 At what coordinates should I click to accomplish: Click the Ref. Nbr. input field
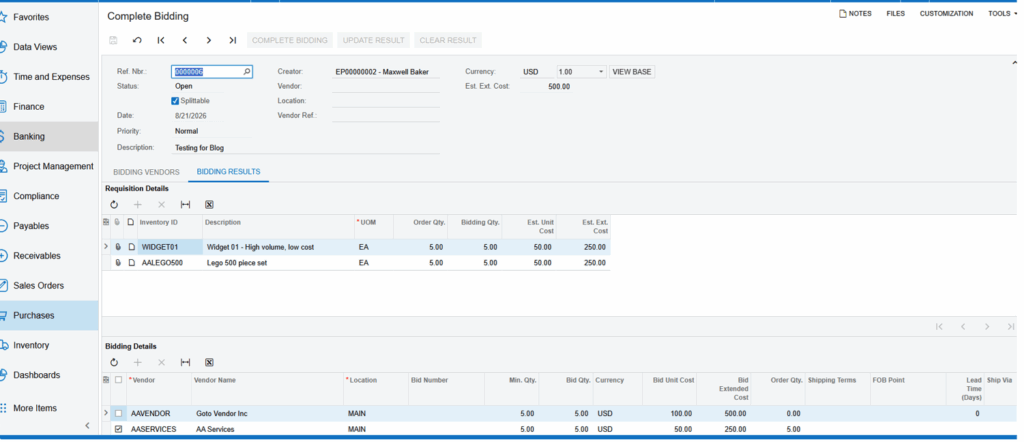point(207,72)
